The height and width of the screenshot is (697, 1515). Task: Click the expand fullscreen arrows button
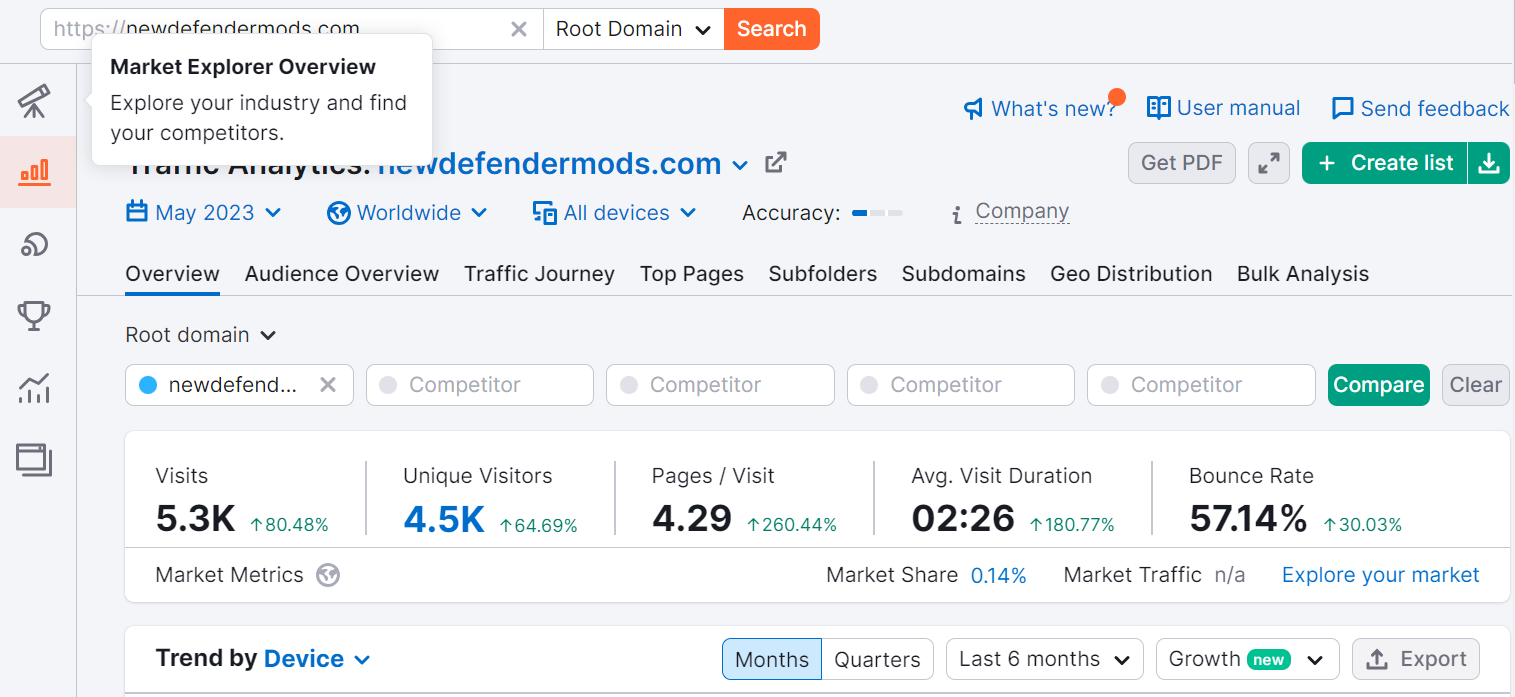tap(1269, 163)
